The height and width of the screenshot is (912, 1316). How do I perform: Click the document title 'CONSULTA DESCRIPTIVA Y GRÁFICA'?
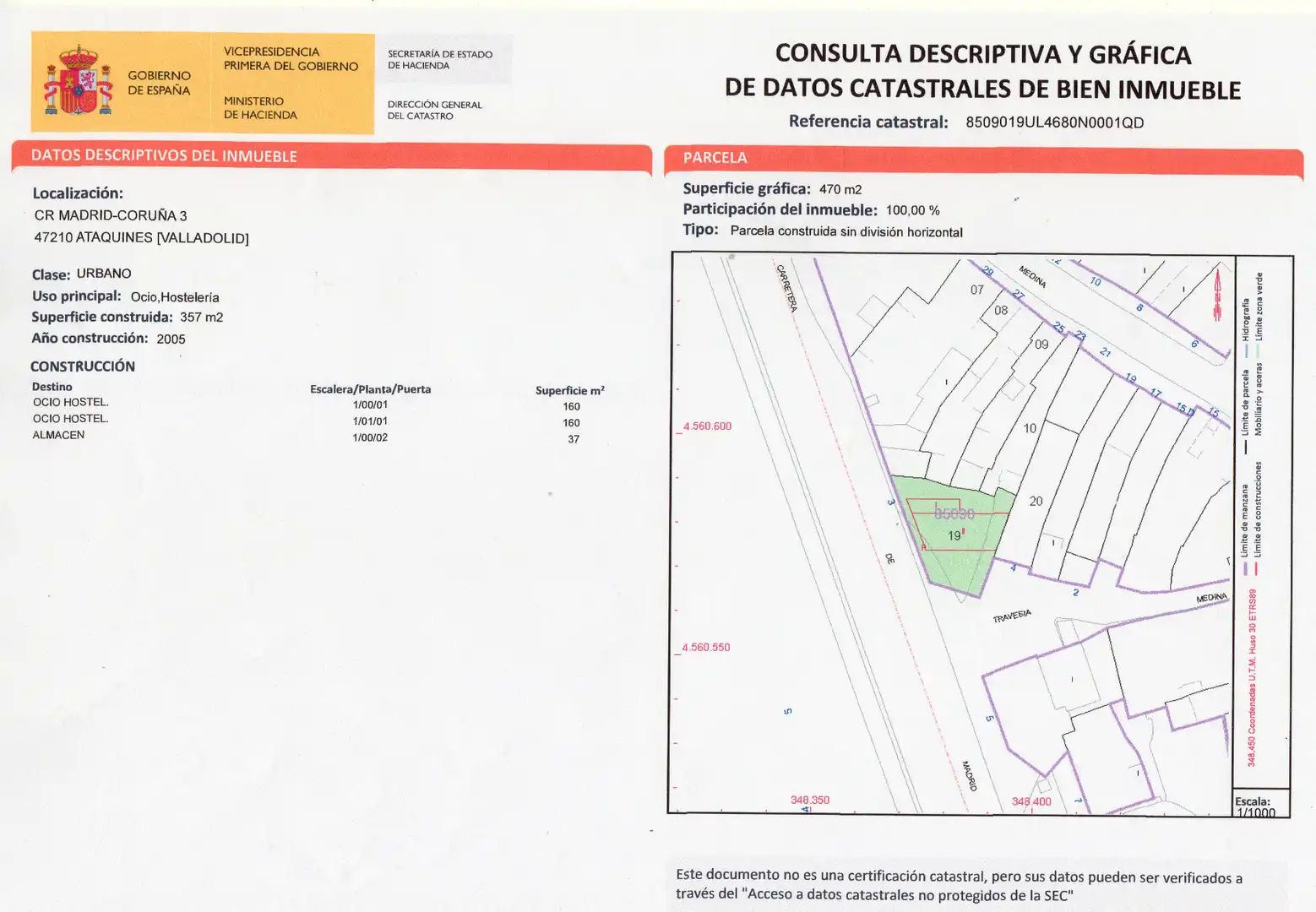coord(983,54)
